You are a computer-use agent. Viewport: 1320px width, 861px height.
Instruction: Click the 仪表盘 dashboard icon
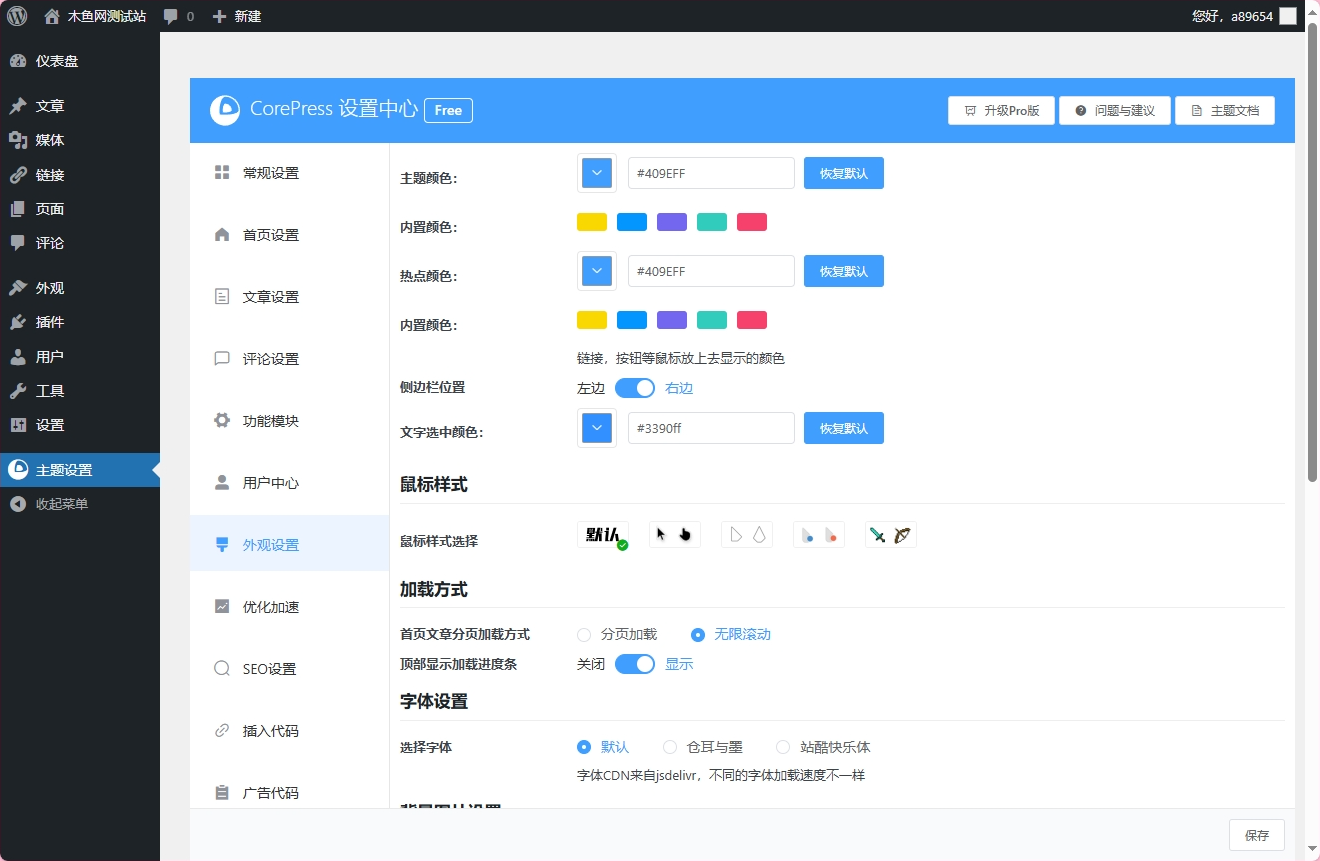pyautogui.click(x=18, y=61)
